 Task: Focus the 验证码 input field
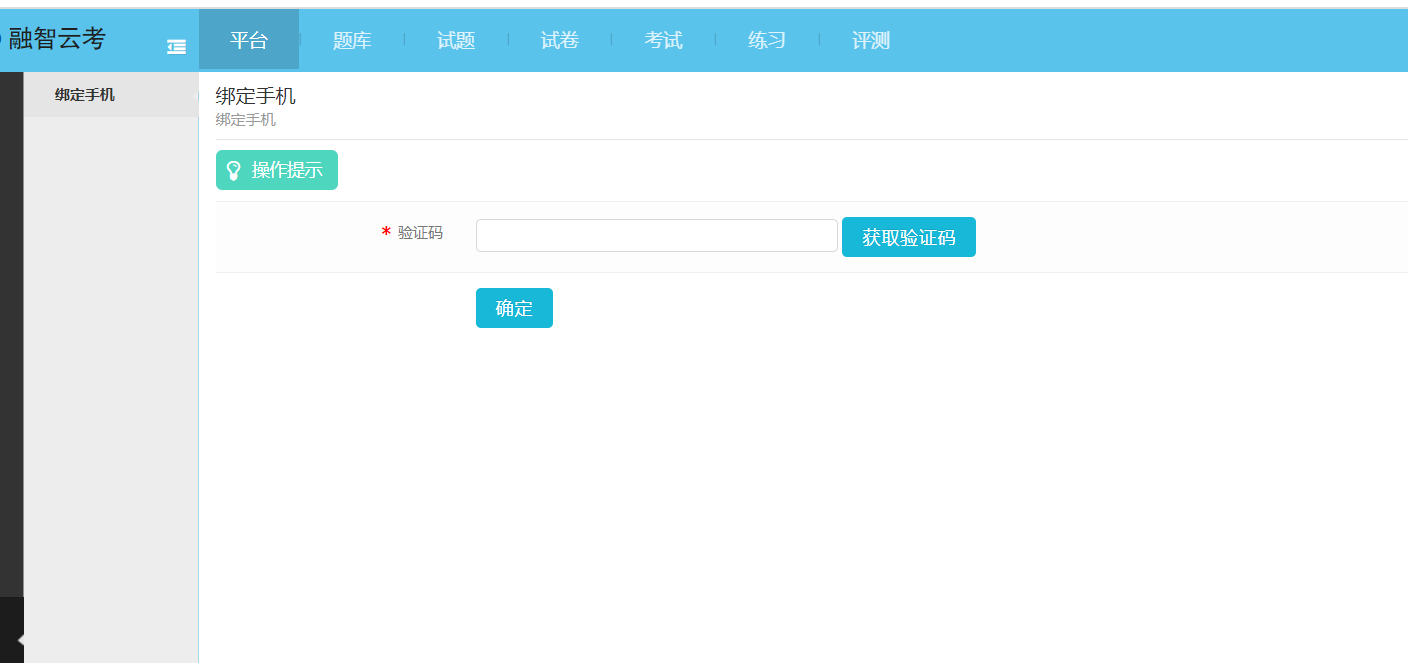pos(656,236)
